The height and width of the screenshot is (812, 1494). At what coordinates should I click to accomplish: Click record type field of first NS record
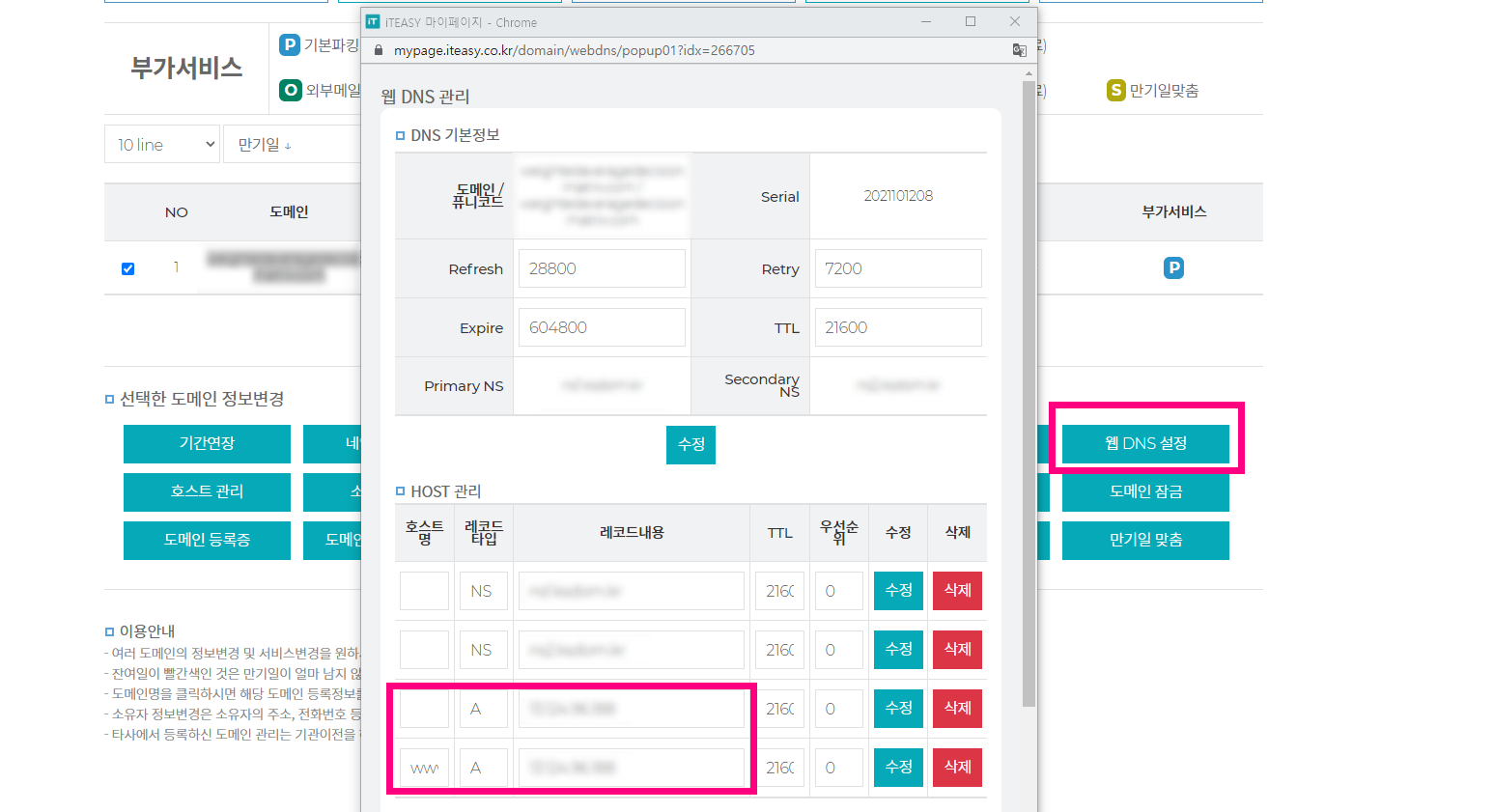coord(484,591)
